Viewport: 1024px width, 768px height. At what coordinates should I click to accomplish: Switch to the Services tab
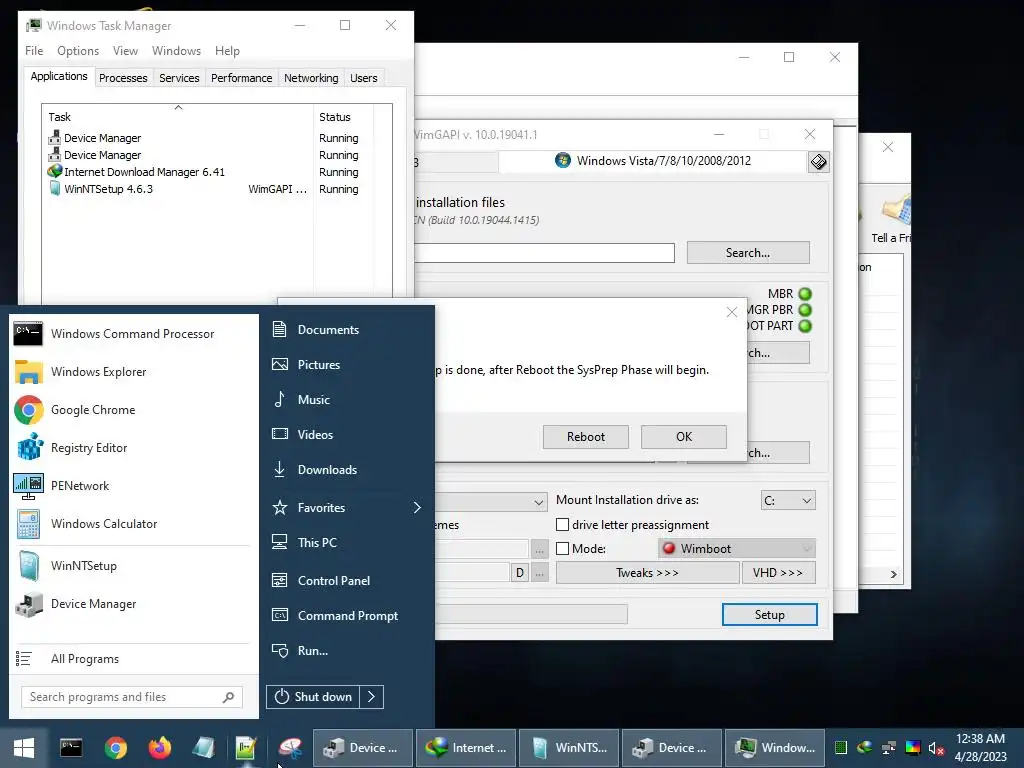179,78
